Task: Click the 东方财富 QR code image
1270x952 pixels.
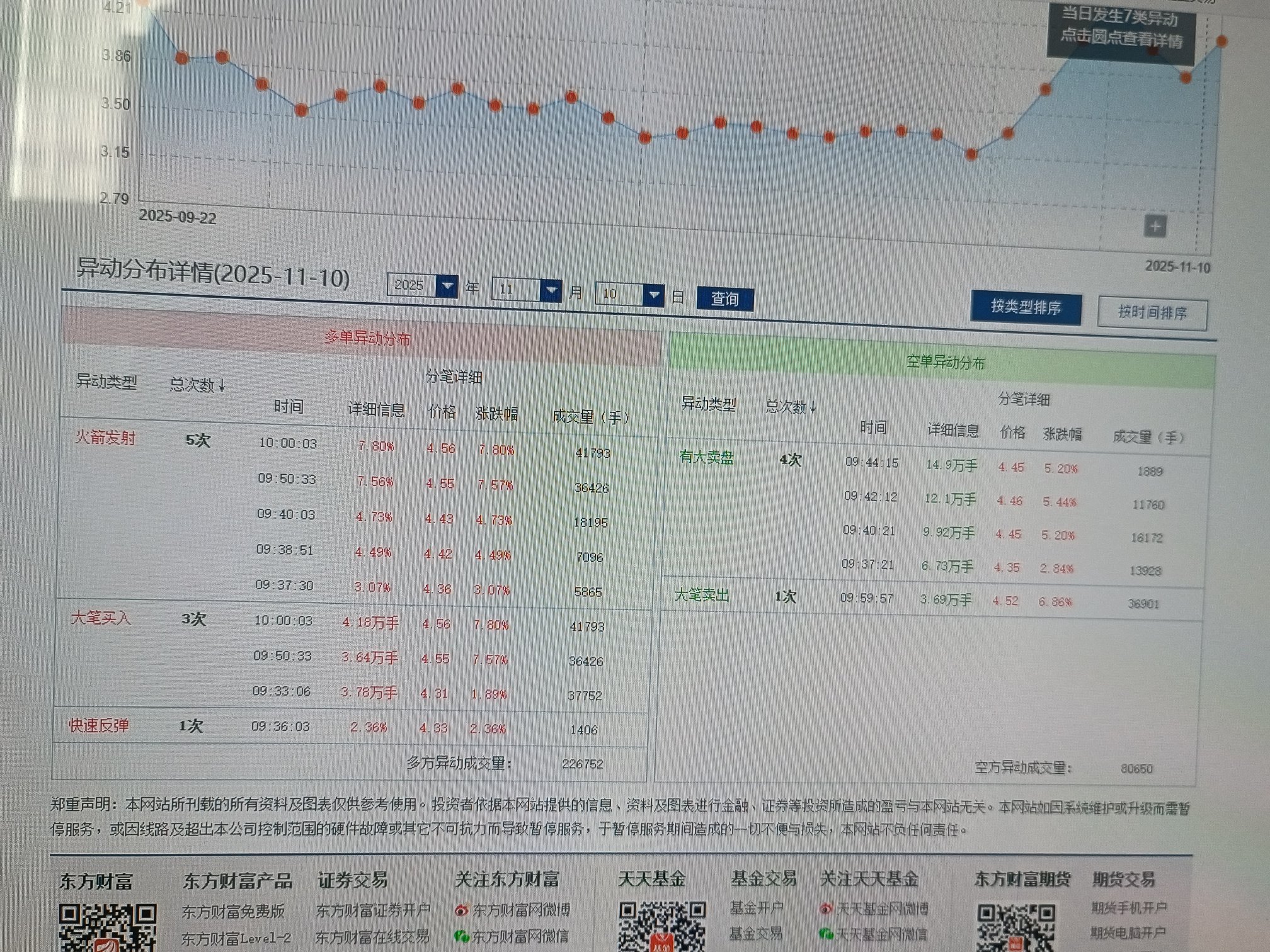Action: 107,927
